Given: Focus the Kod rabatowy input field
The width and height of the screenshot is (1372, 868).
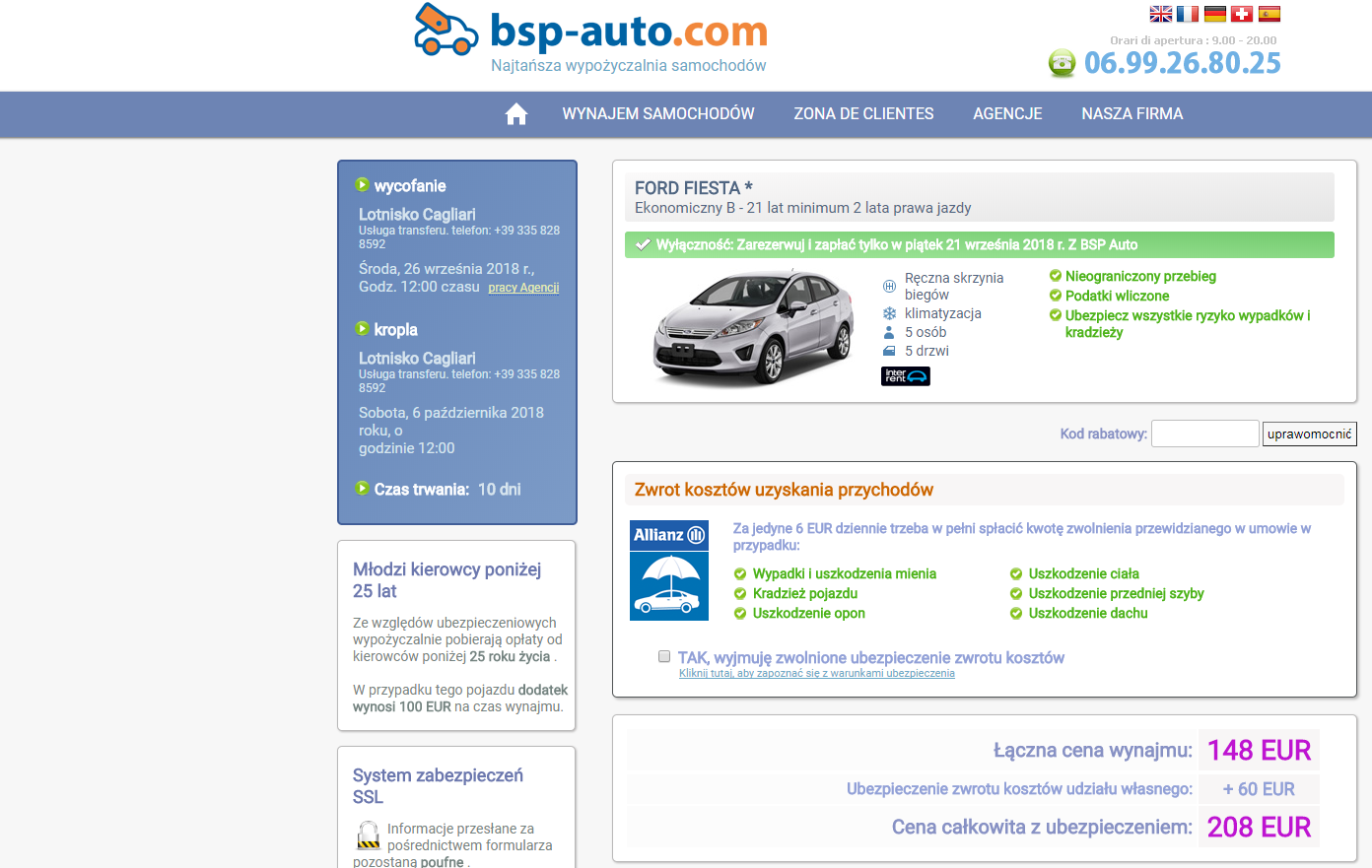Looking at the screenshot, I should pyautogui.click(x=1205, y=434).
